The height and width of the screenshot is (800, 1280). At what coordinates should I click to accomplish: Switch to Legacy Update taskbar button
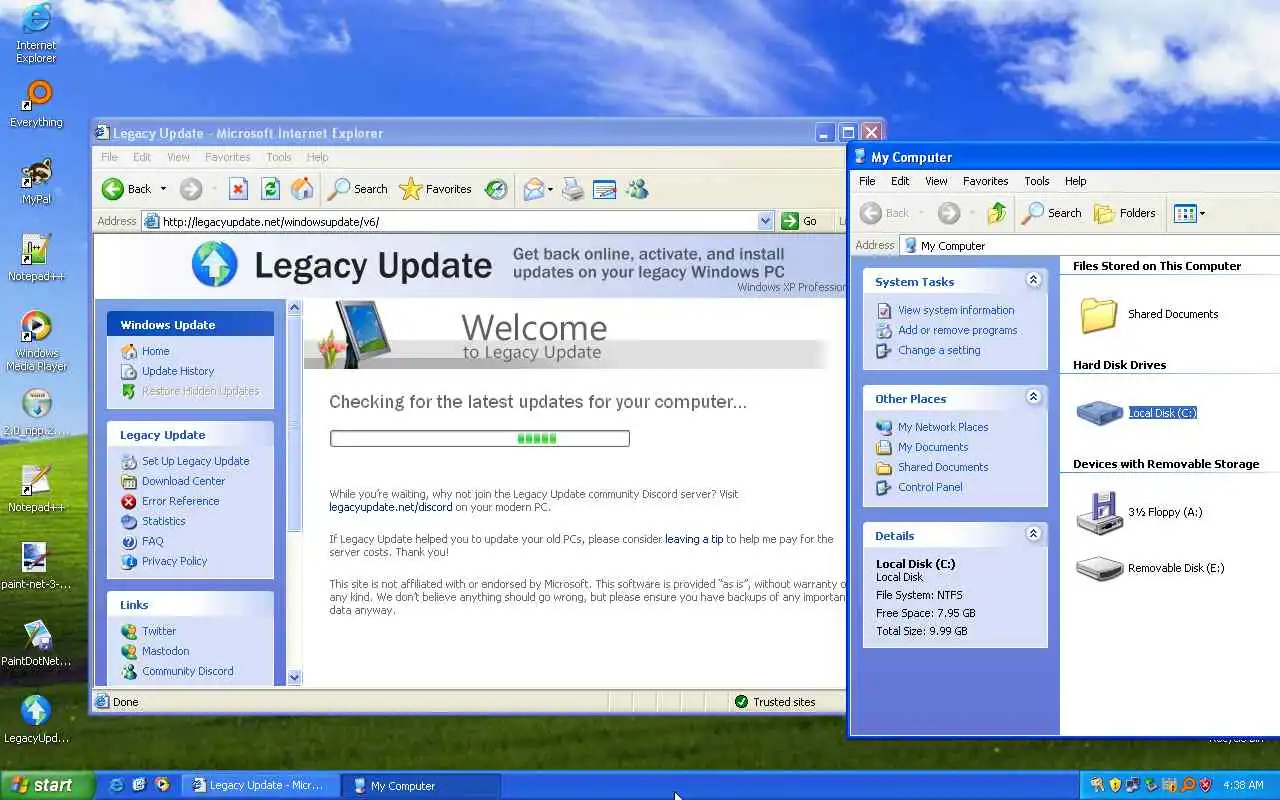(263, 786)
